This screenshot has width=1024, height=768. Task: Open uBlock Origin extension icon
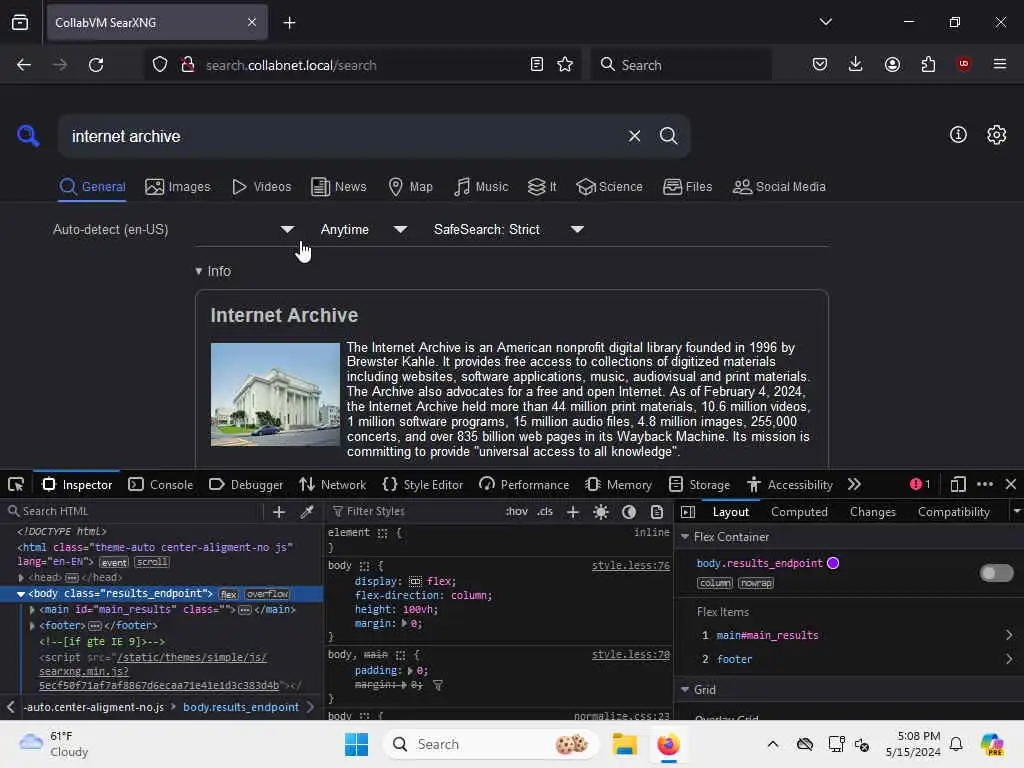coord(963,64)
